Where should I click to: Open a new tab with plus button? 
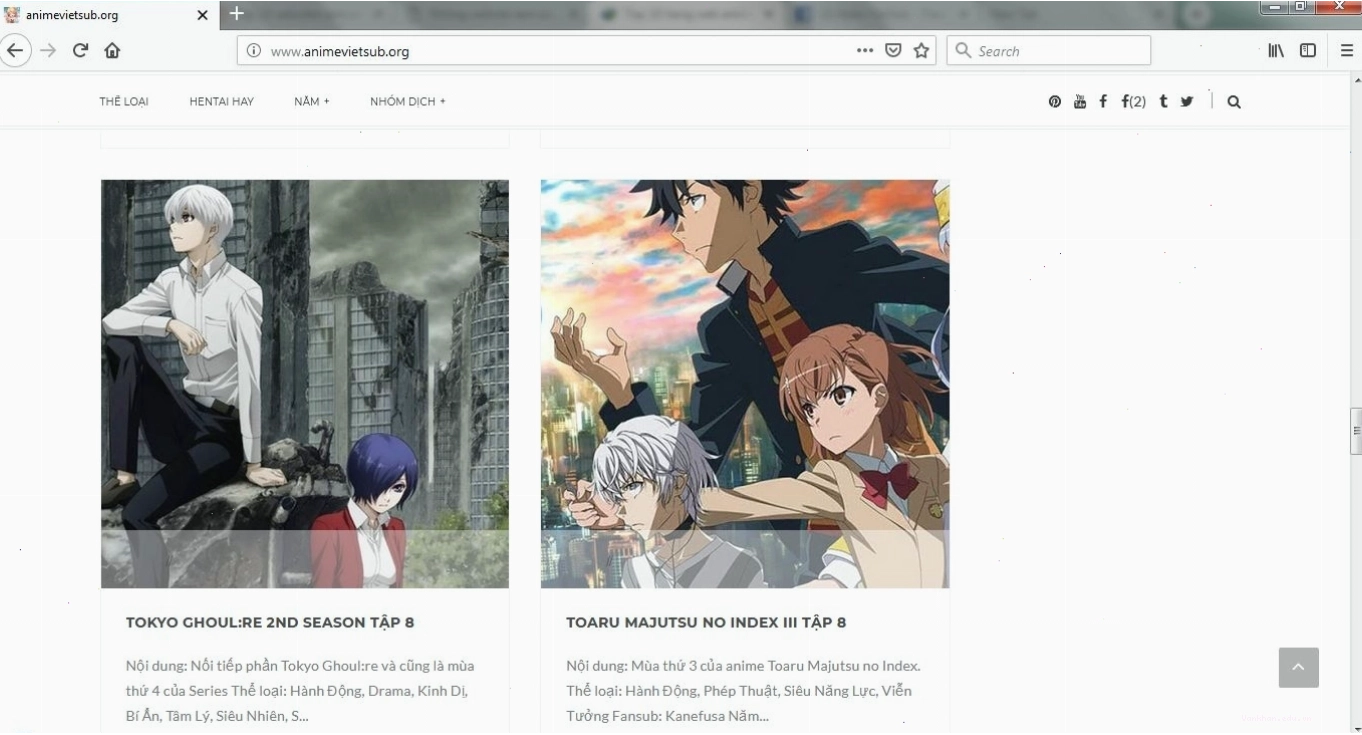tap(236, 14)
